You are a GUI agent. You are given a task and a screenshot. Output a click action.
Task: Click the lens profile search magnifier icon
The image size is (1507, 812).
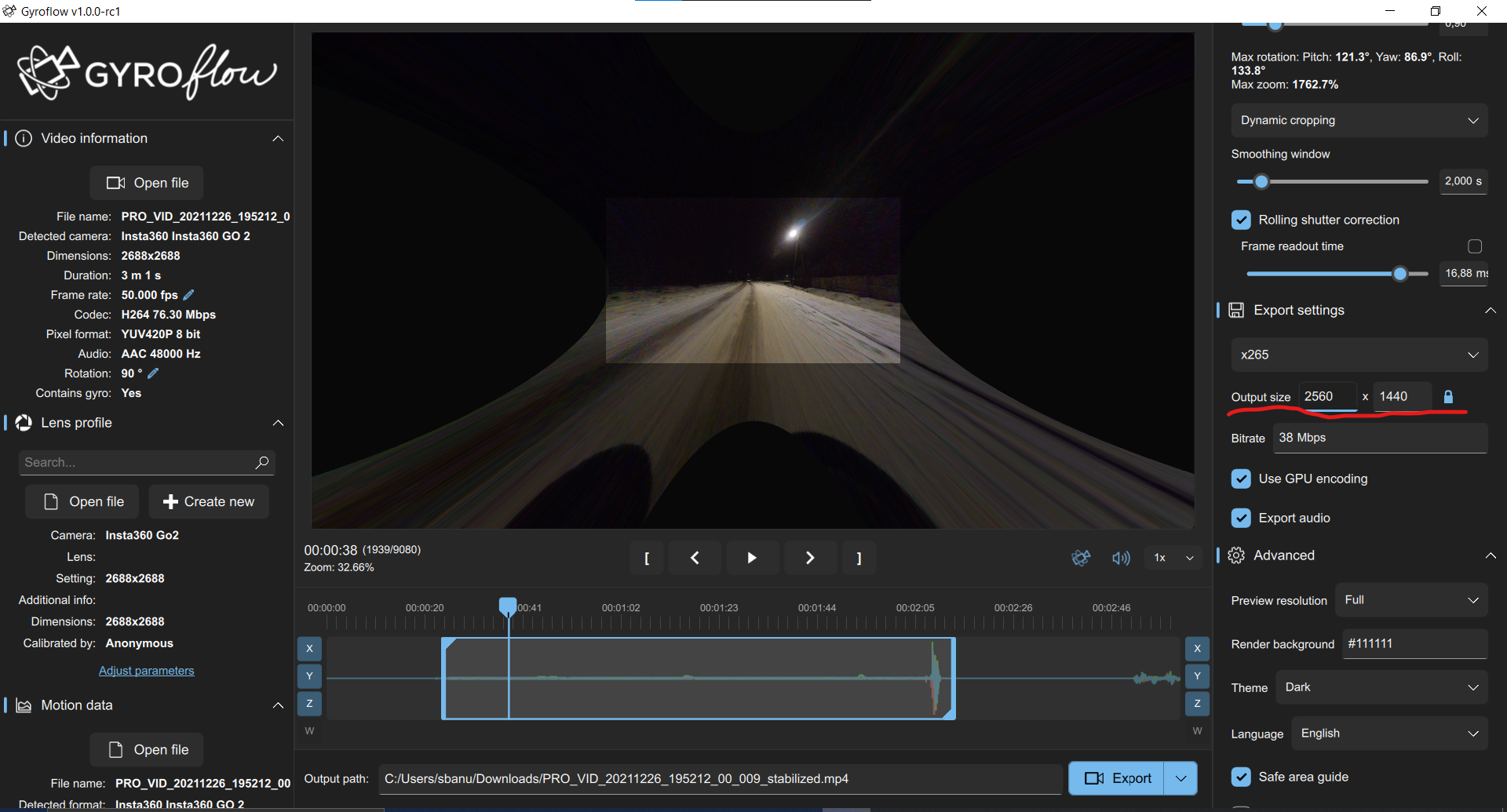pyautogui.click(x=262, y=462)
